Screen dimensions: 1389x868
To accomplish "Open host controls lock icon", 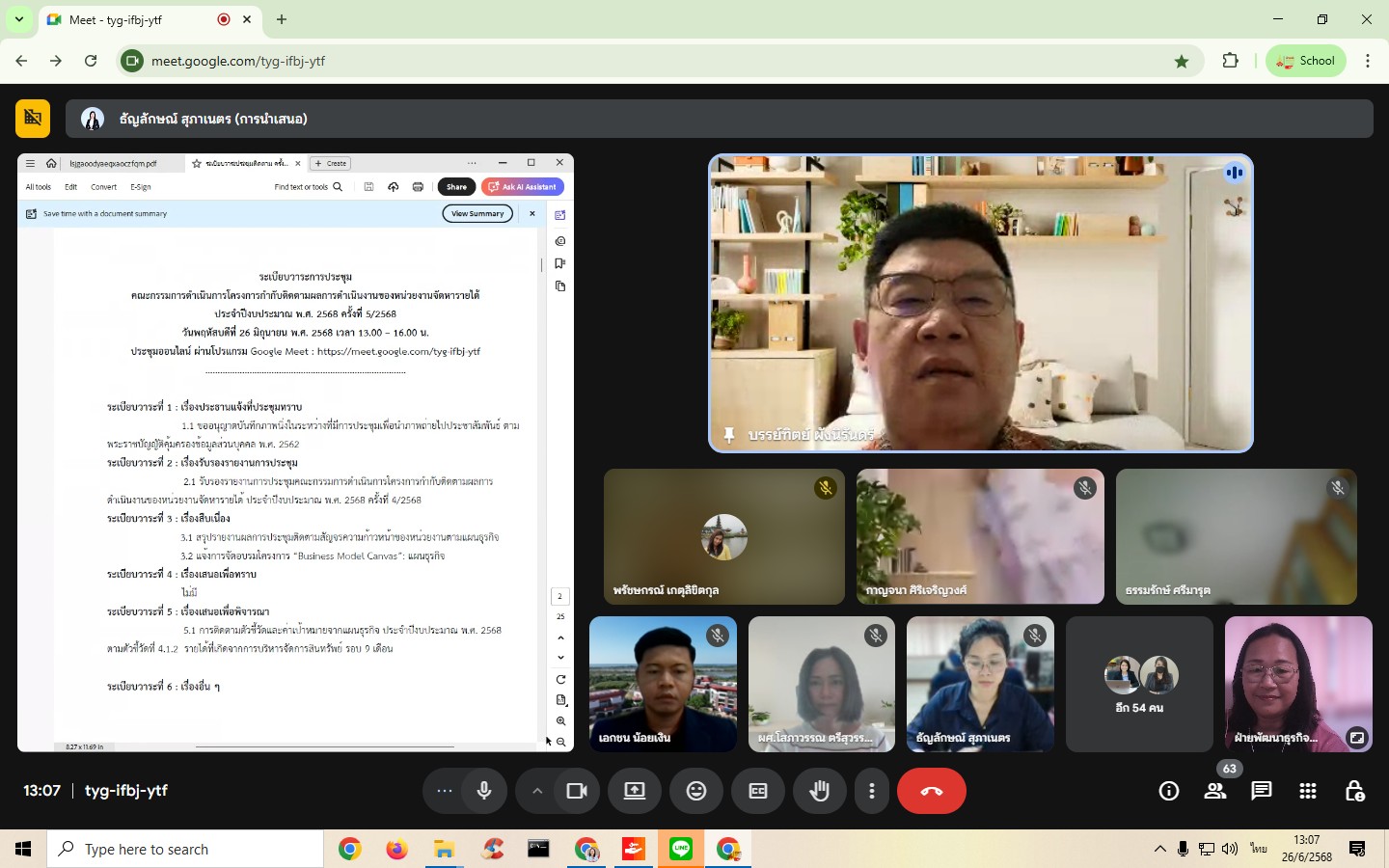I will click(x=1354, y=791).
